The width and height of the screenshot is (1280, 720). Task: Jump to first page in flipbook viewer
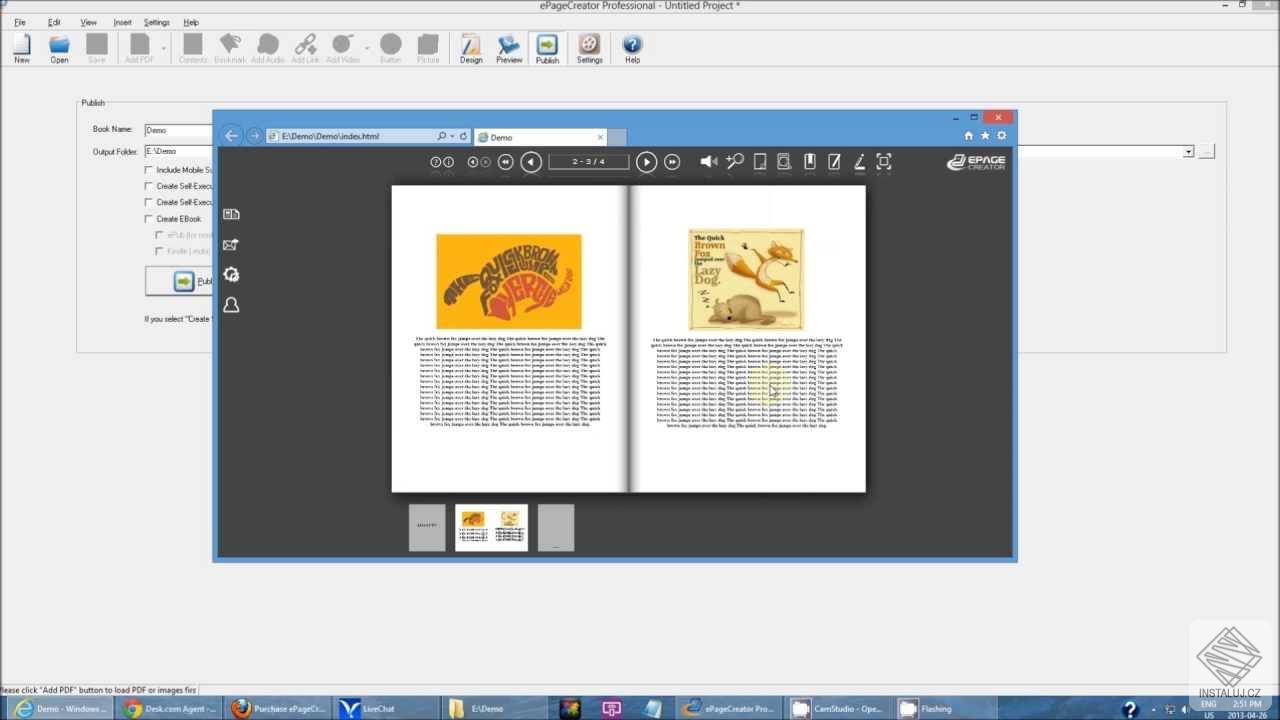505,162
